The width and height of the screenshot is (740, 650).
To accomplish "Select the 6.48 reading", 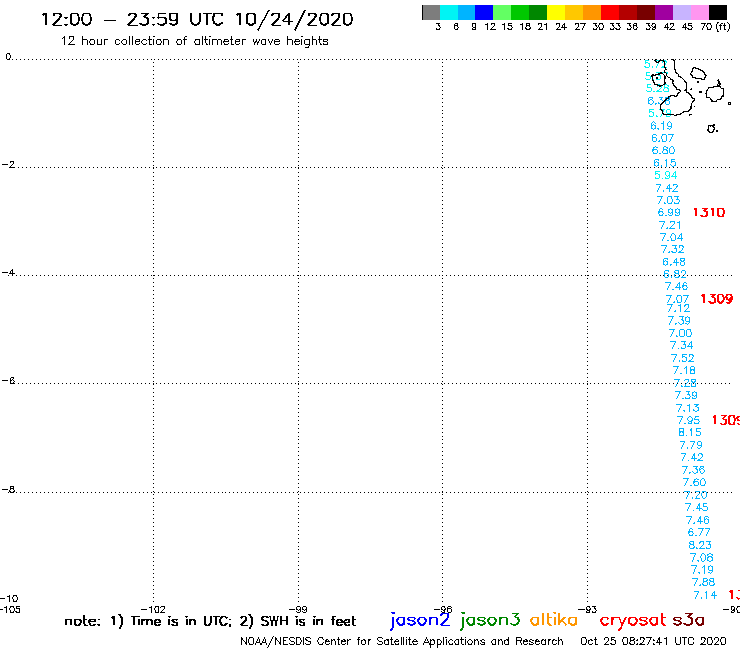I will pos(674,262).
